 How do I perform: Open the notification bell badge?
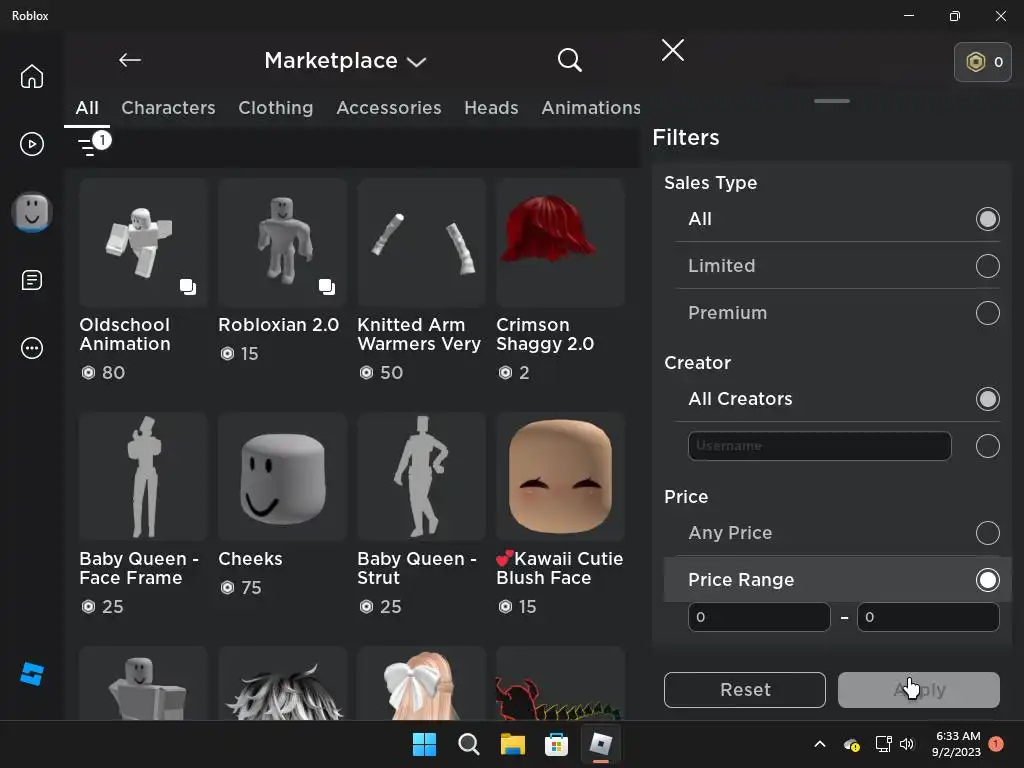click(996, 744)
